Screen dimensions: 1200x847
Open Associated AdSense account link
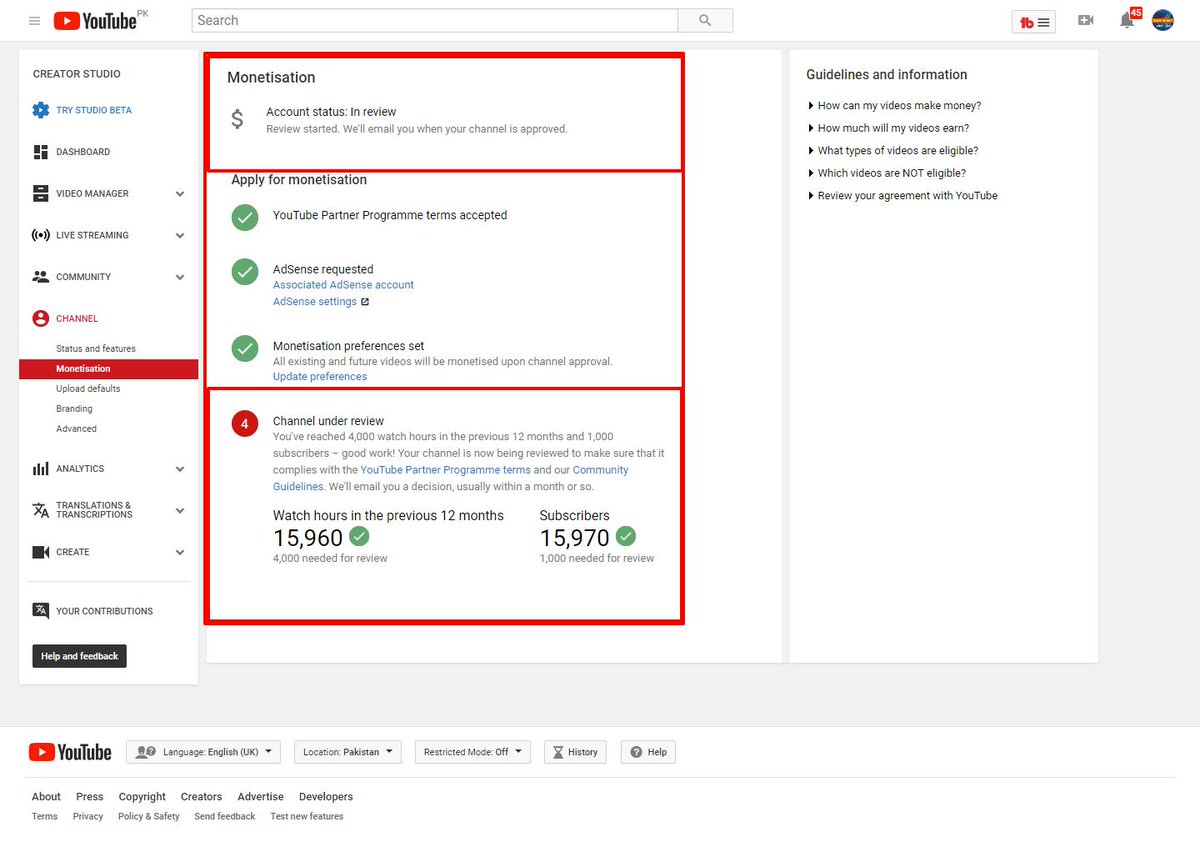pyautogui.click(x=343, y=285)
